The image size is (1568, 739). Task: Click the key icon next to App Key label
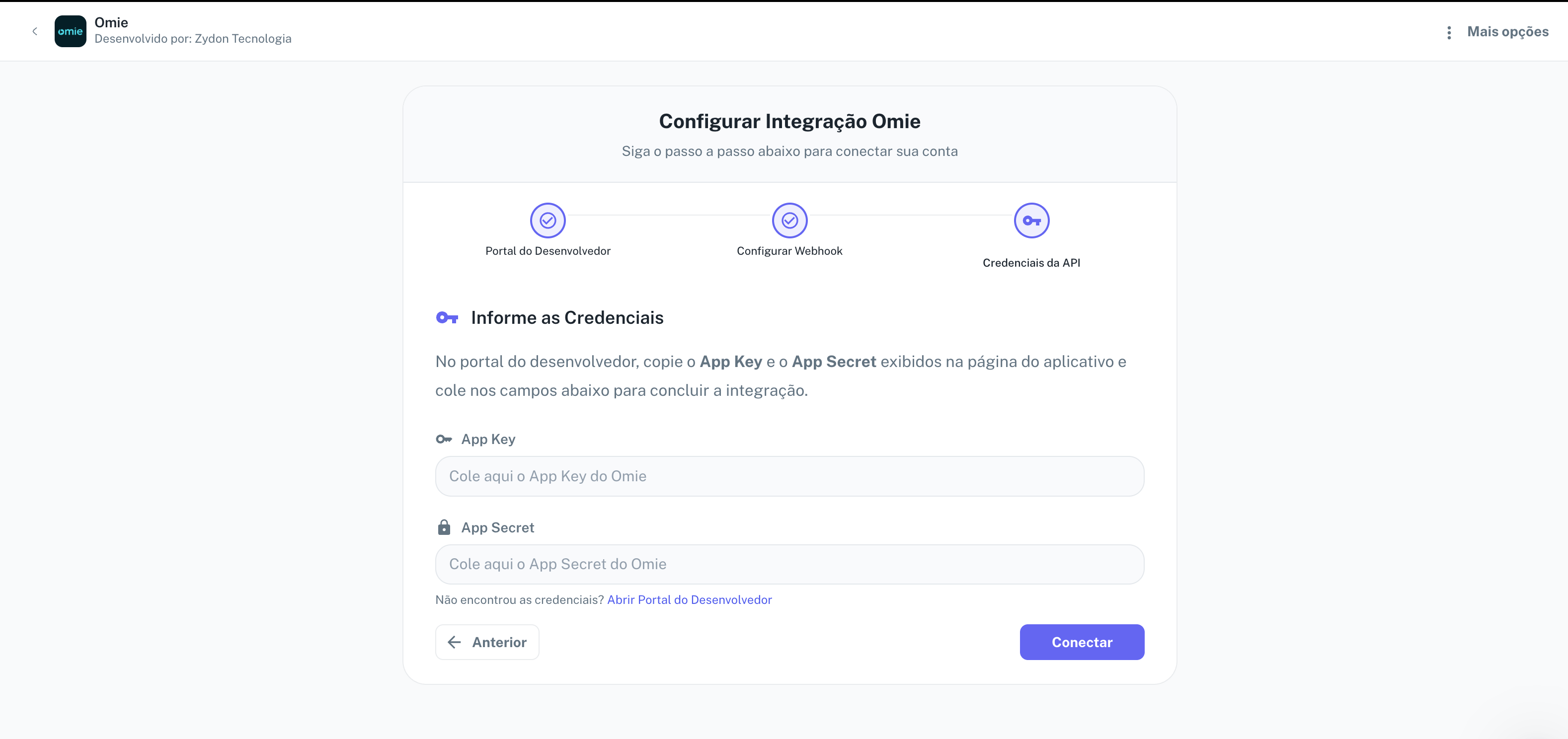[444, 439]
